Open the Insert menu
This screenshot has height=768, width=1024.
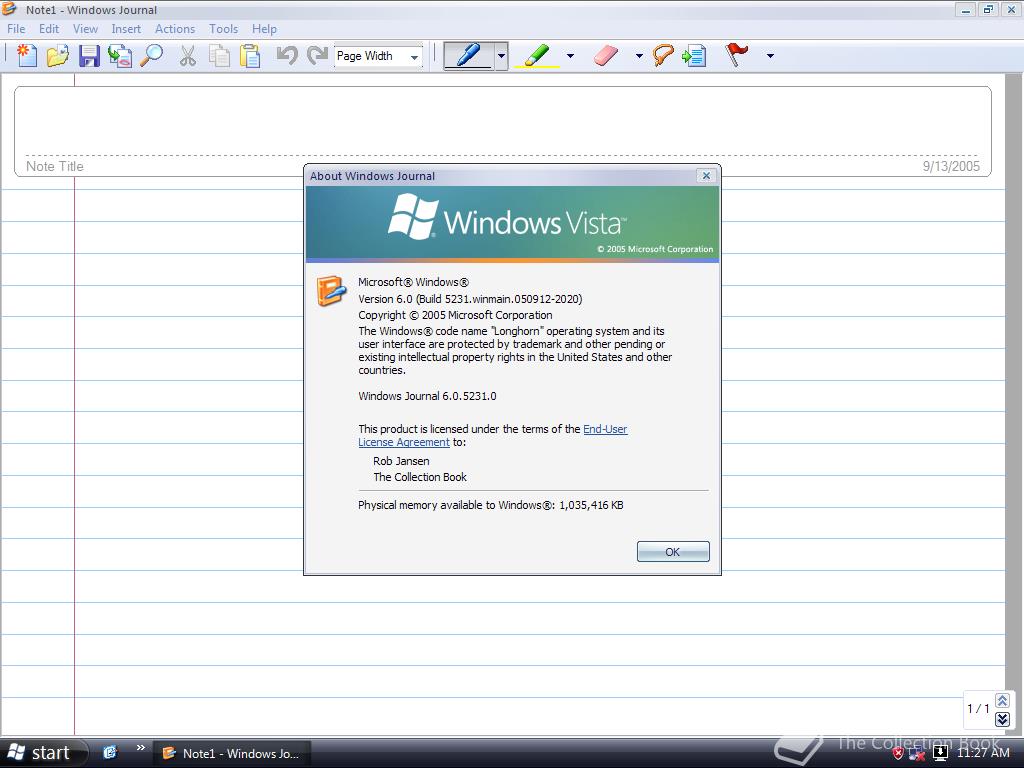(x=126, y=29)
